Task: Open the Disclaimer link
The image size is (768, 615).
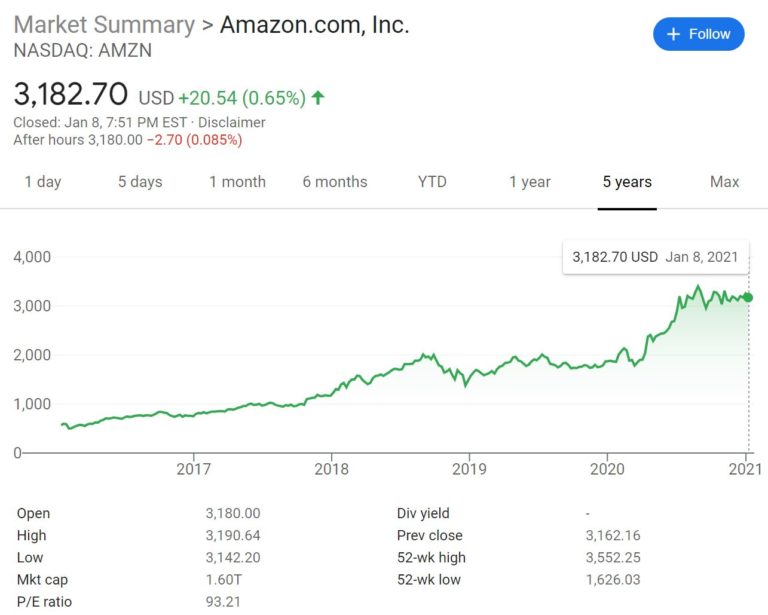Action: click(x=232, y=122)
